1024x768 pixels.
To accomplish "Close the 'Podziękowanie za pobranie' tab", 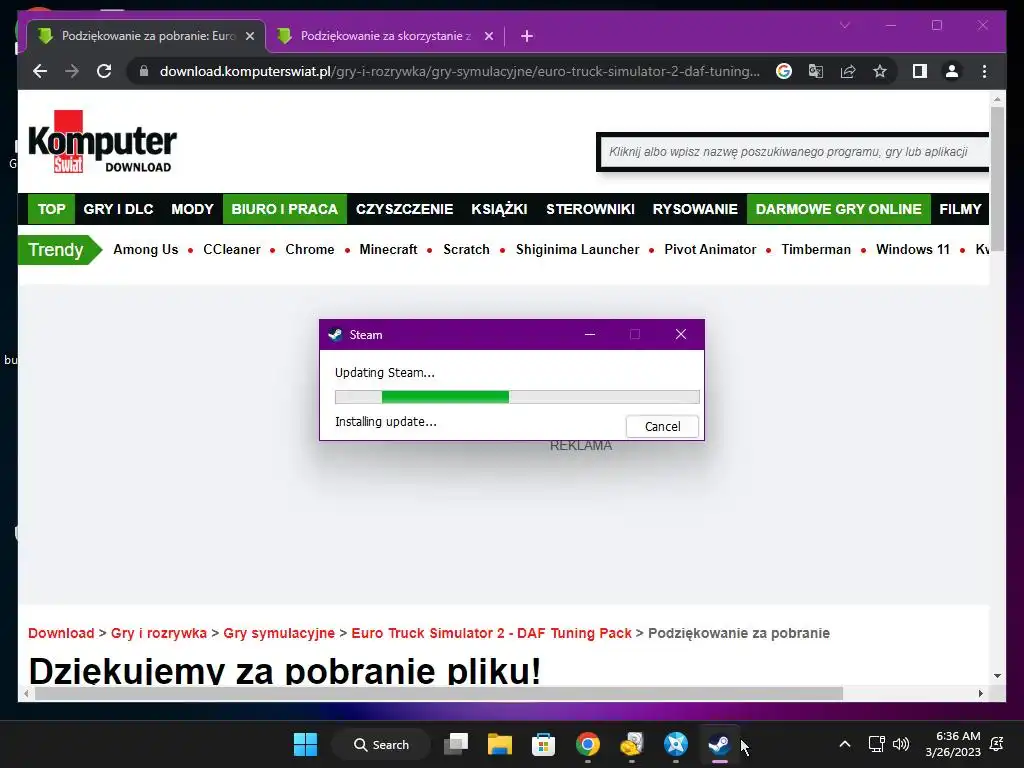I will point(249,36).
